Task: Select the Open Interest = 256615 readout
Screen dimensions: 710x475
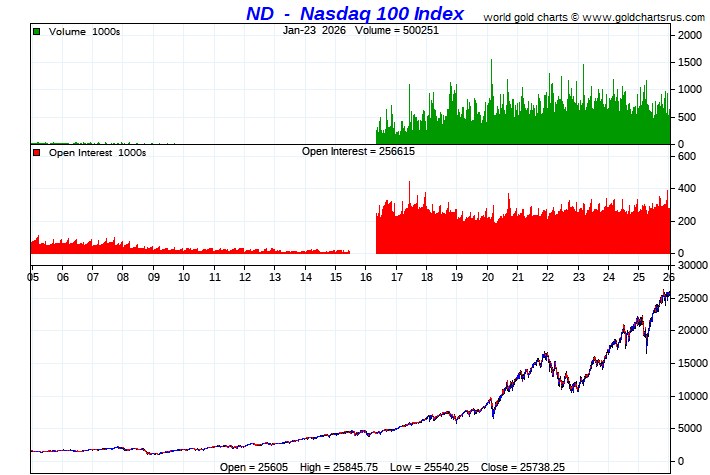Action: click(x=358, y=152)
